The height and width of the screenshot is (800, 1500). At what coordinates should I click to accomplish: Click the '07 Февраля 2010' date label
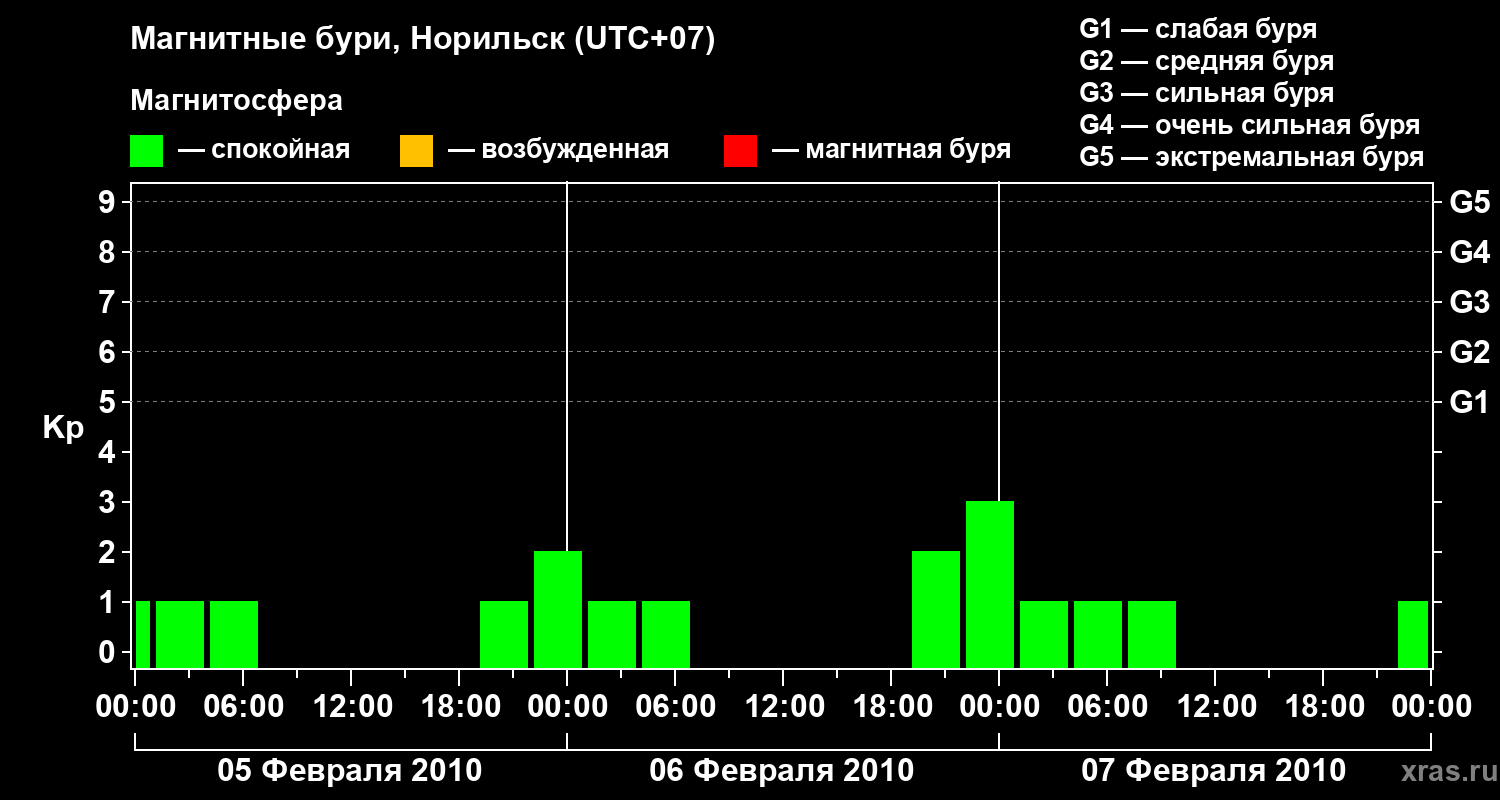[1214, 771]
